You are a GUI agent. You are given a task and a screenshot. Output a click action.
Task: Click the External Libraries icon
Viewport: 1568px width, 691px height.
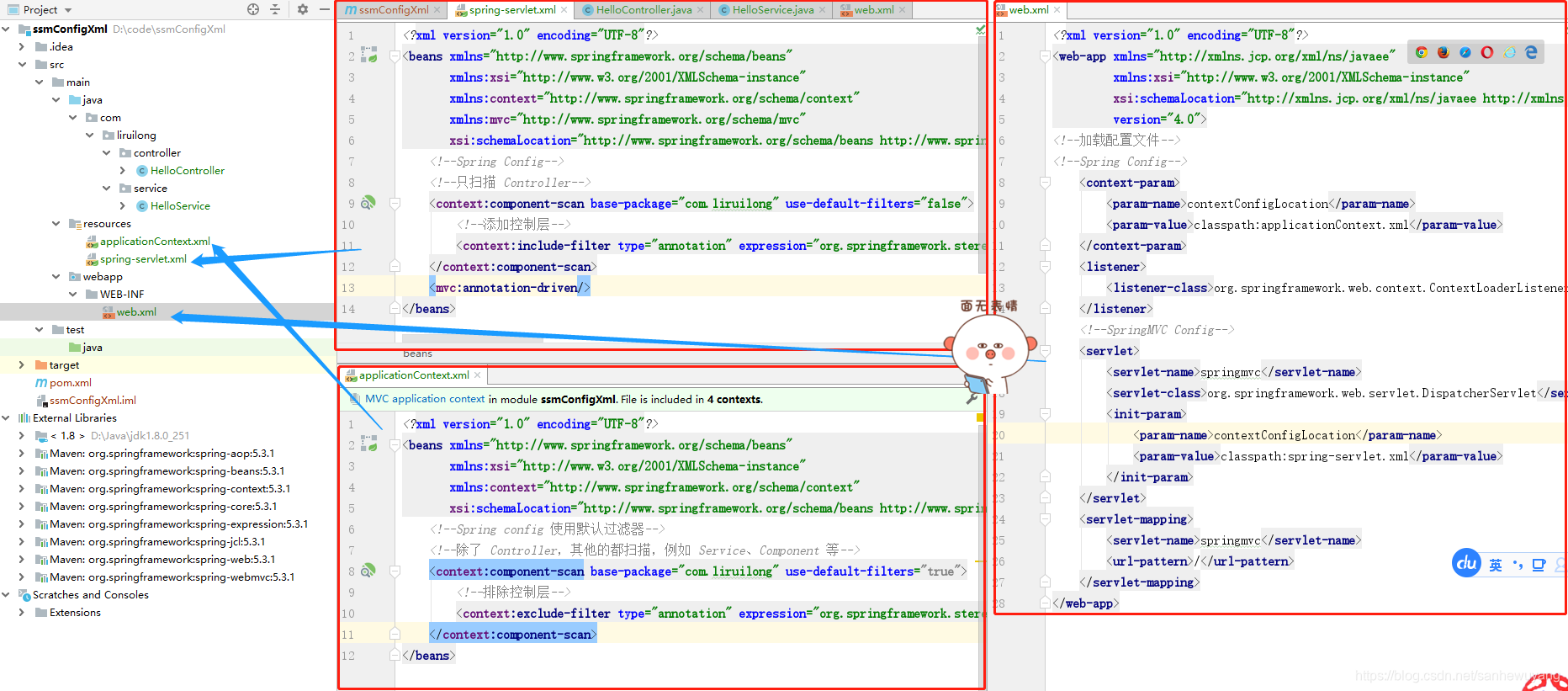pos(24,418)
